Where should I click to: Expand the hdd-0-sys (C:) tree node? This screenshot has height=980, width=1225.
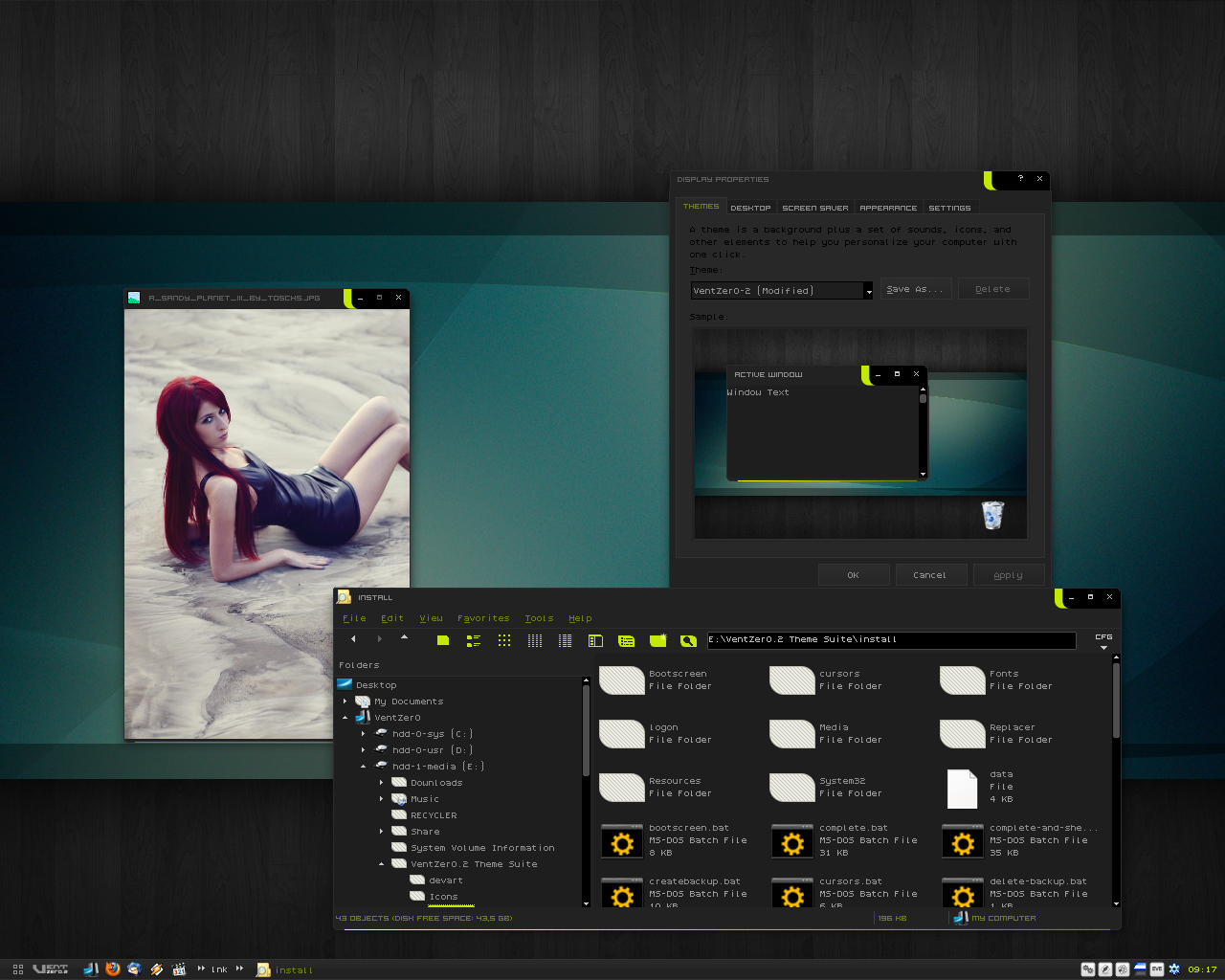pyautogui.click(x=364, y=734)
